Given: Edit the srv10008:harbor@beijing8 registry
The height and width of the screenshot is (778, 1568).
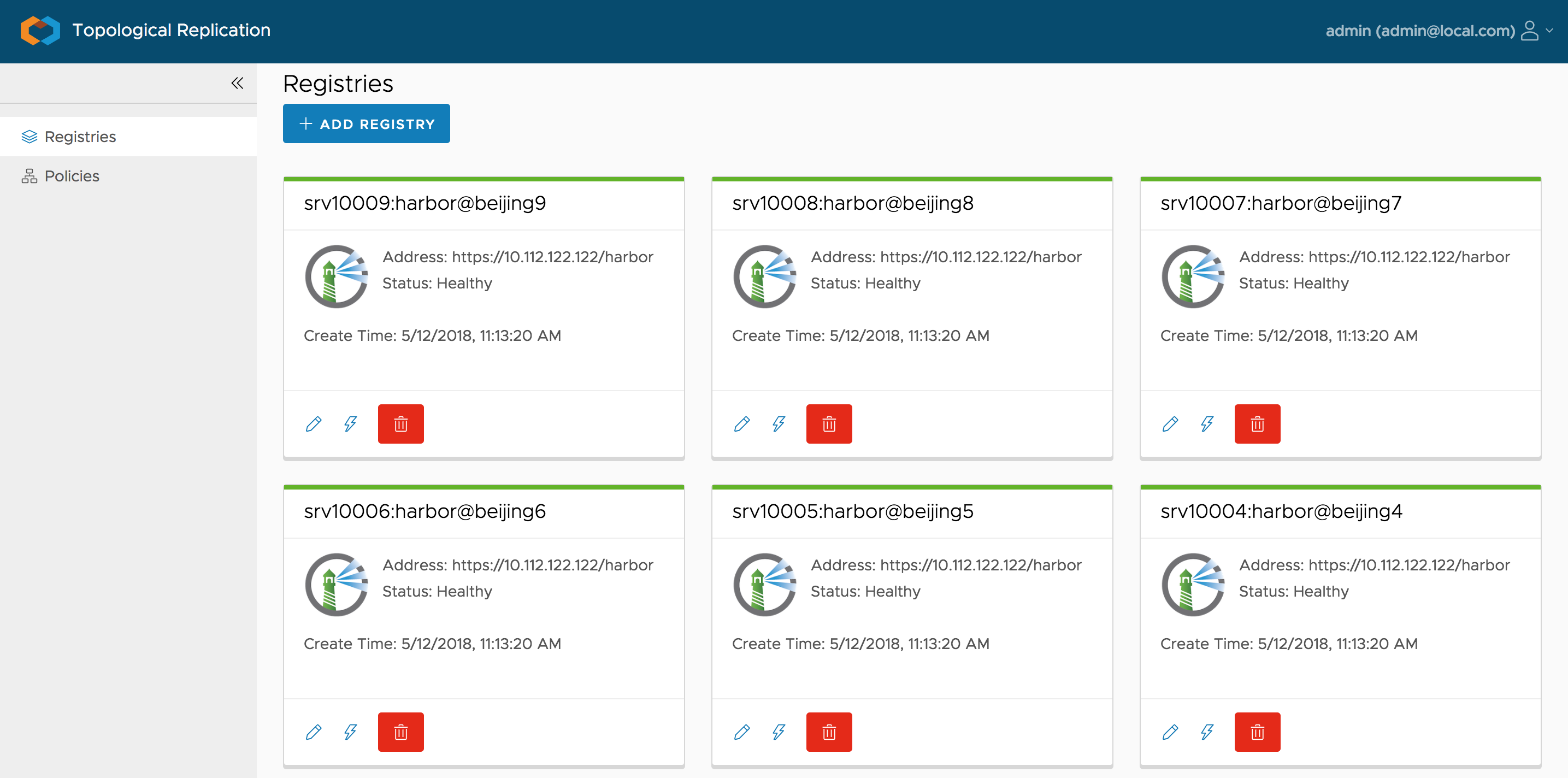Looking at the screenshot, I should point(742,424).
